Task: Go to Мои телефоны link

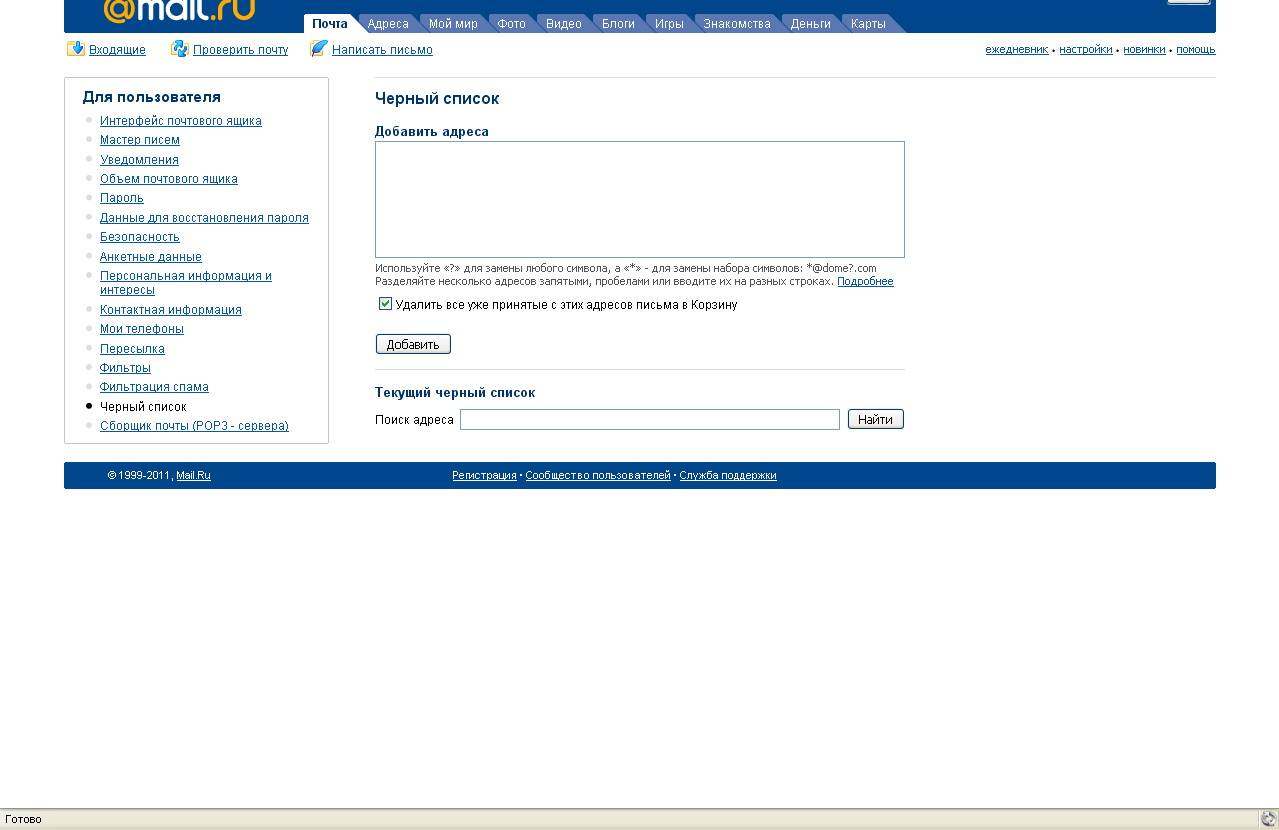Action: coord(142,329)
